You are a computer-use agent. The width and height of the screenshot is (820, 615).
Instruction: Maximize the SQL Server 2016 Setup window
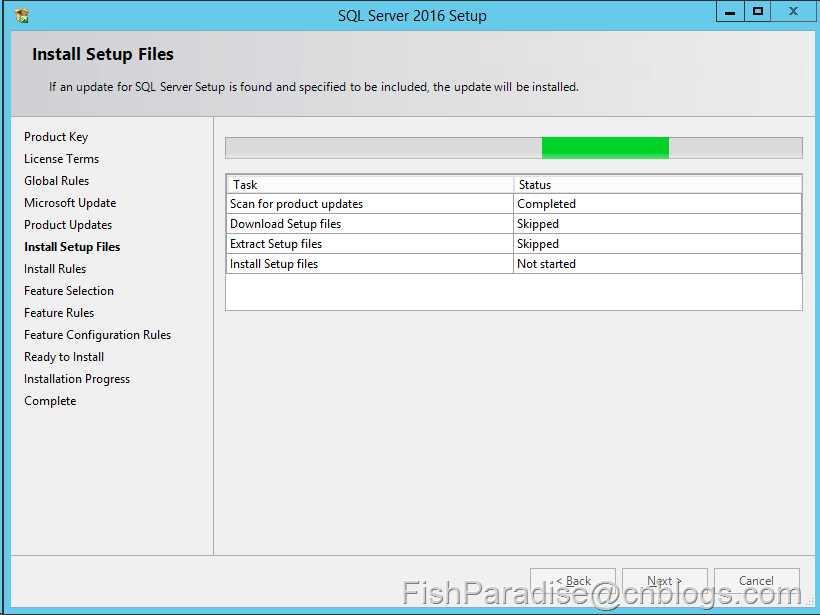pyautogui.click(x=757, y=12)
